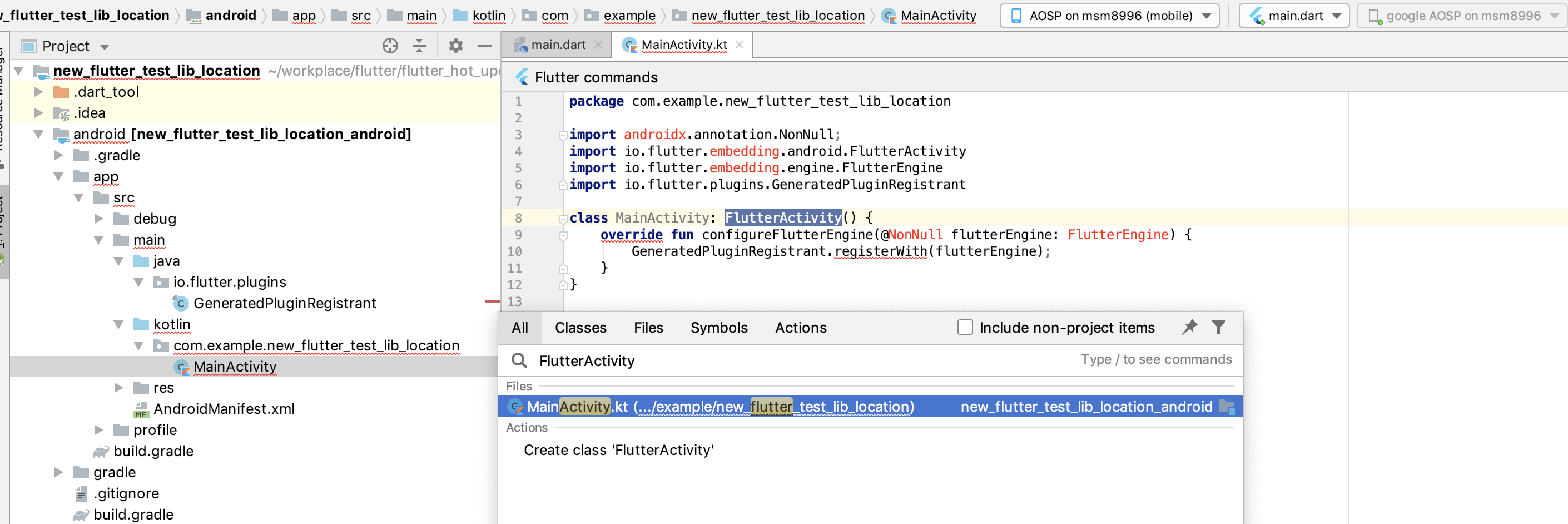Open filter options in the search popup

(x=1219, y=327)
